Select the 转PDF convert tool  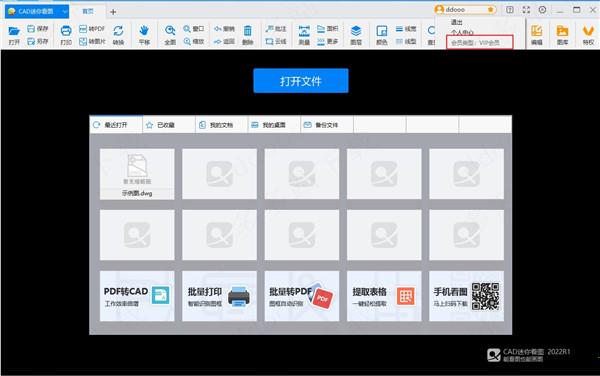pyautogui.click(x=92, y=29)
